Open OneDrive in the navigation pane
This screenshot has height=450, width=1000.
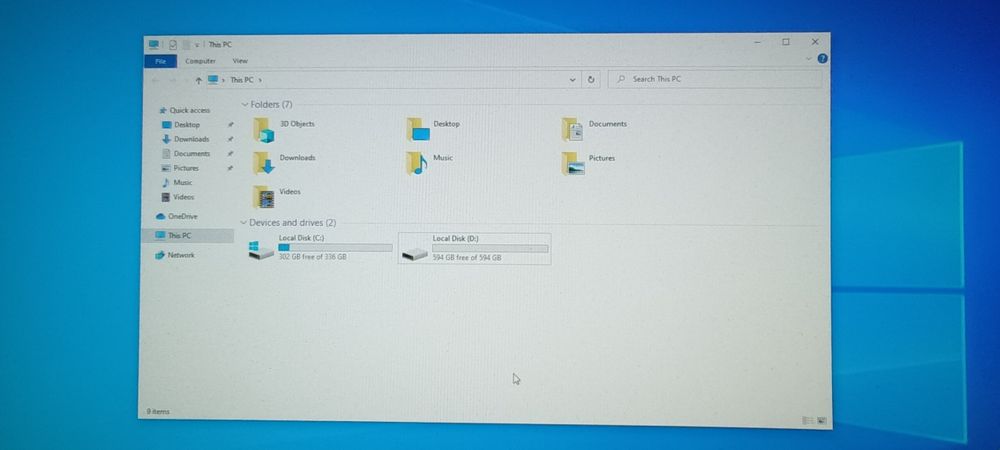pyautogui.click(x=177, y=217)
